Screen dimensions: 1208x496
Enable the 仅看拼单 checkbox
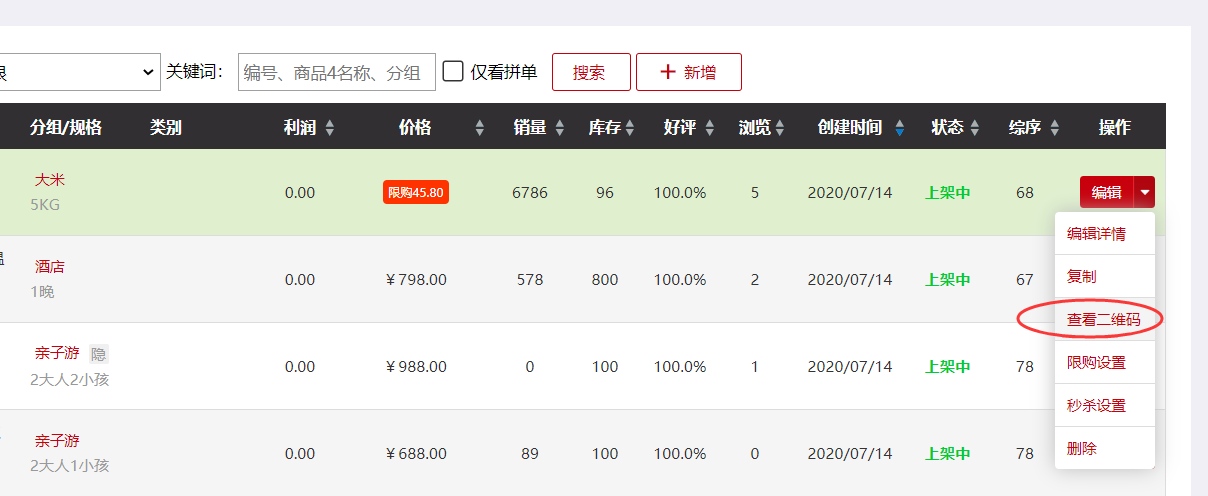point(453,72)
